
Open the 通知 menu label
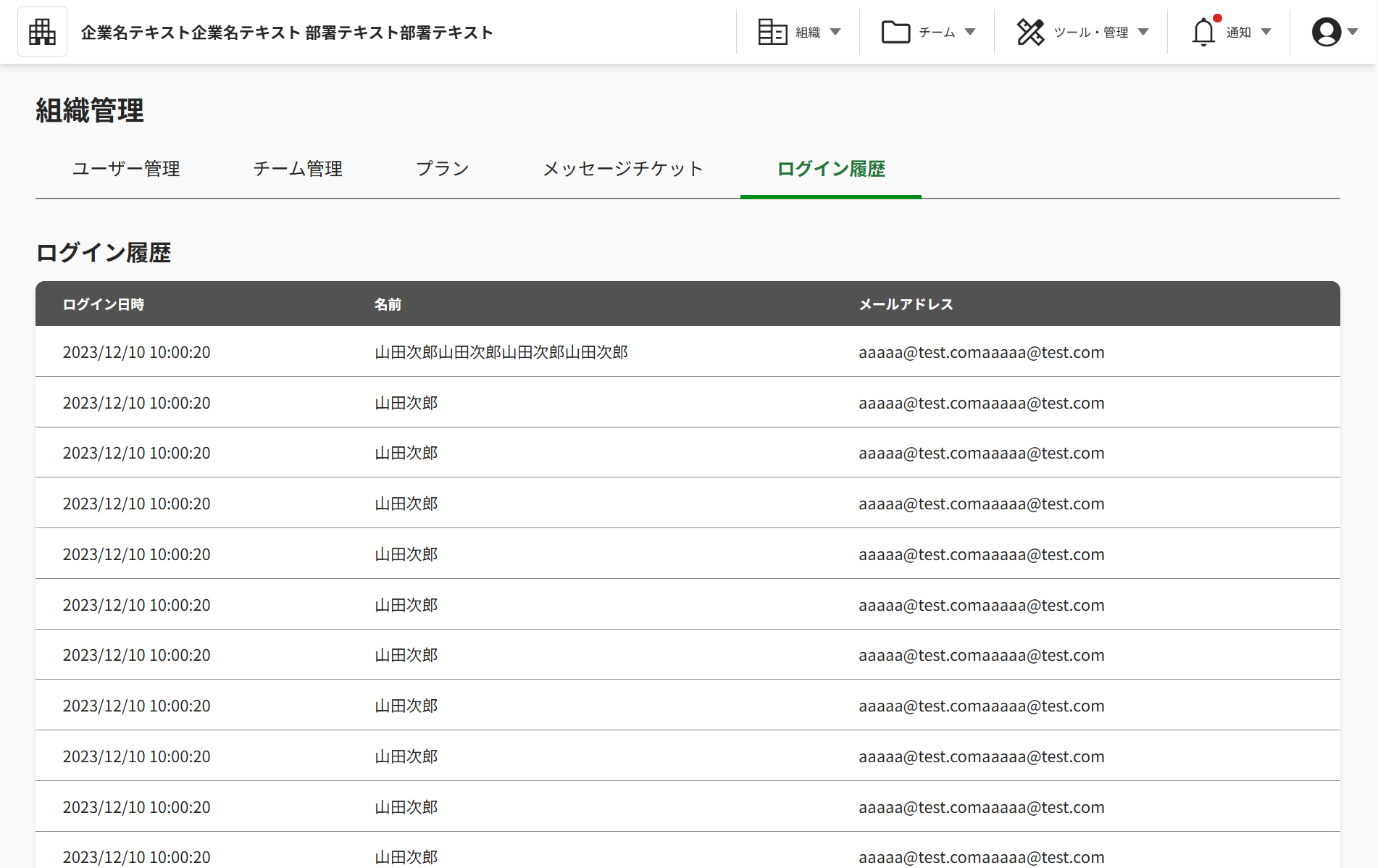point(1238,33)
